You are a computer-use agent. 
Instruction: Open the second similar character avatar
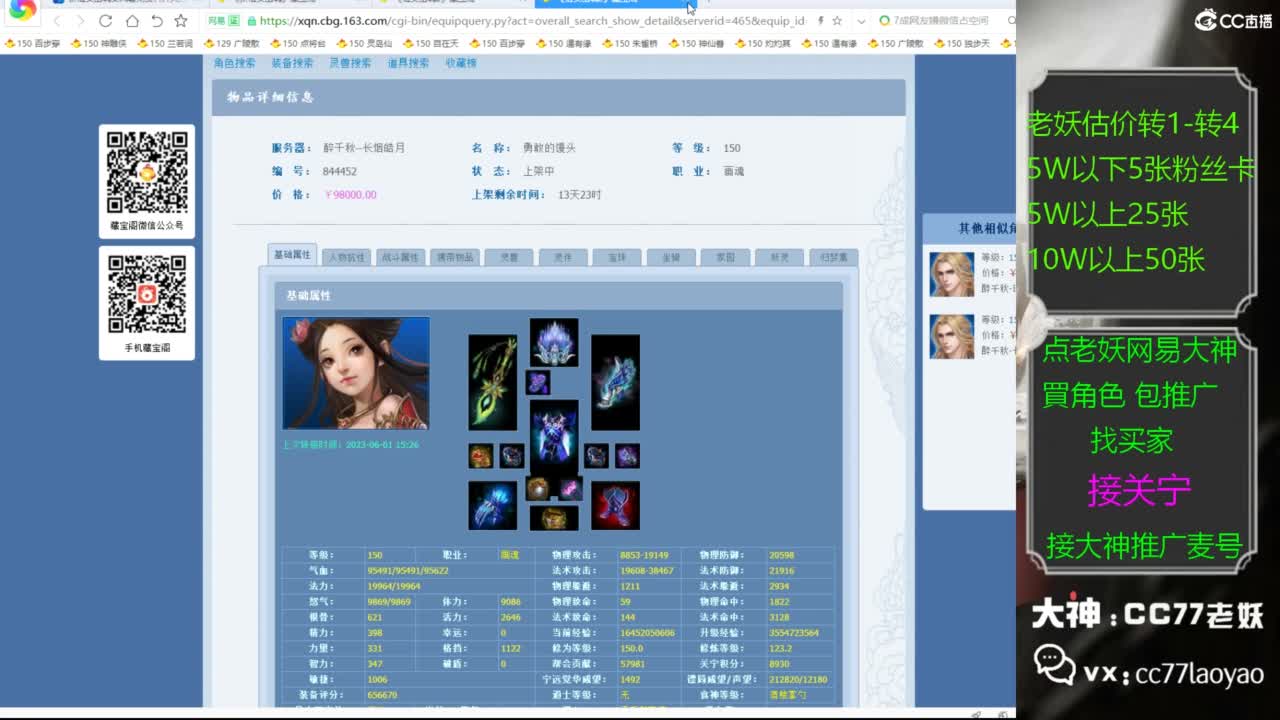[x=952, y=337]
